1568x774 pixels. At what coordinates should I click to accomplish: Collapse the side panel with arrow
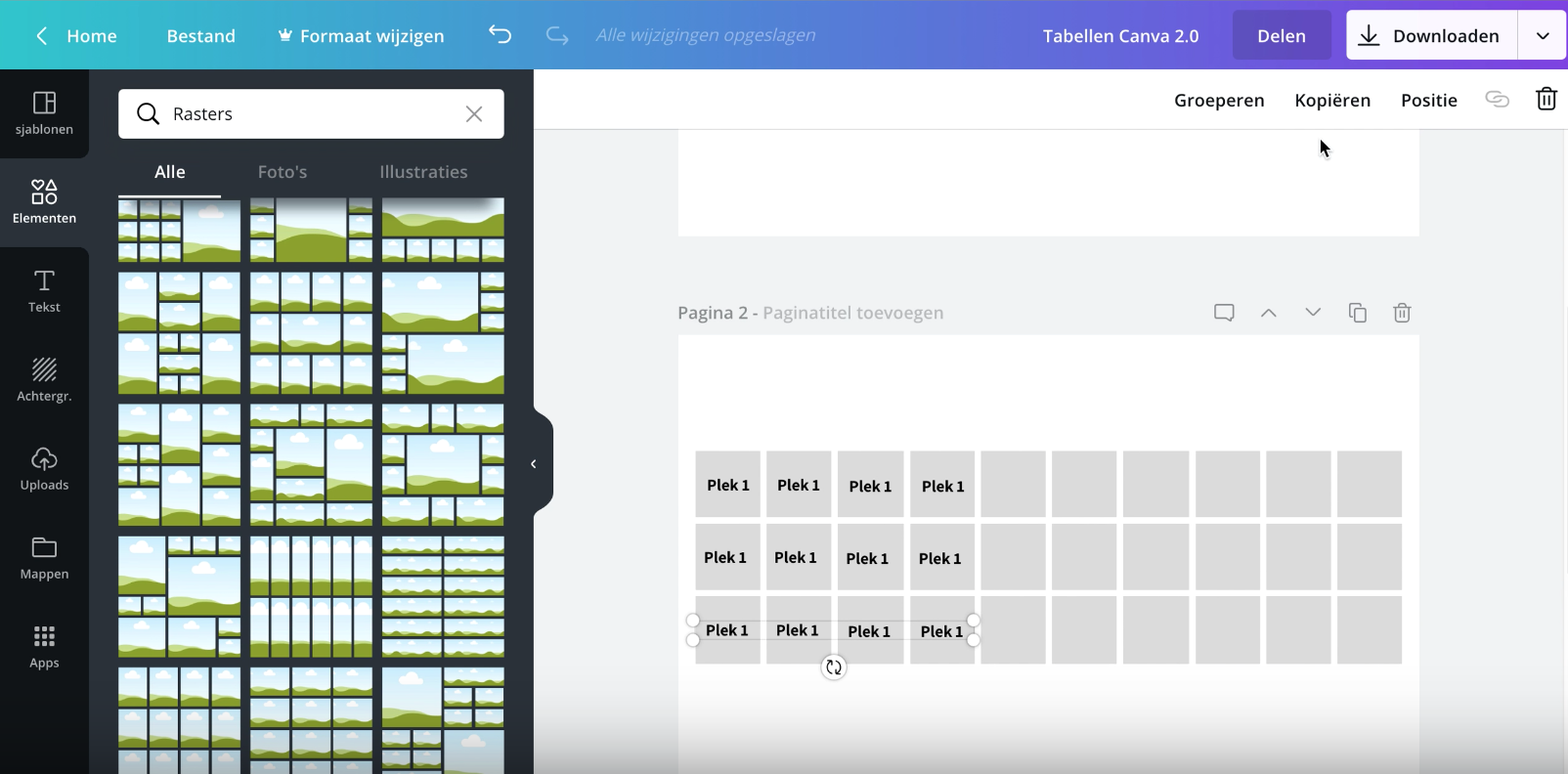point(534,464)
